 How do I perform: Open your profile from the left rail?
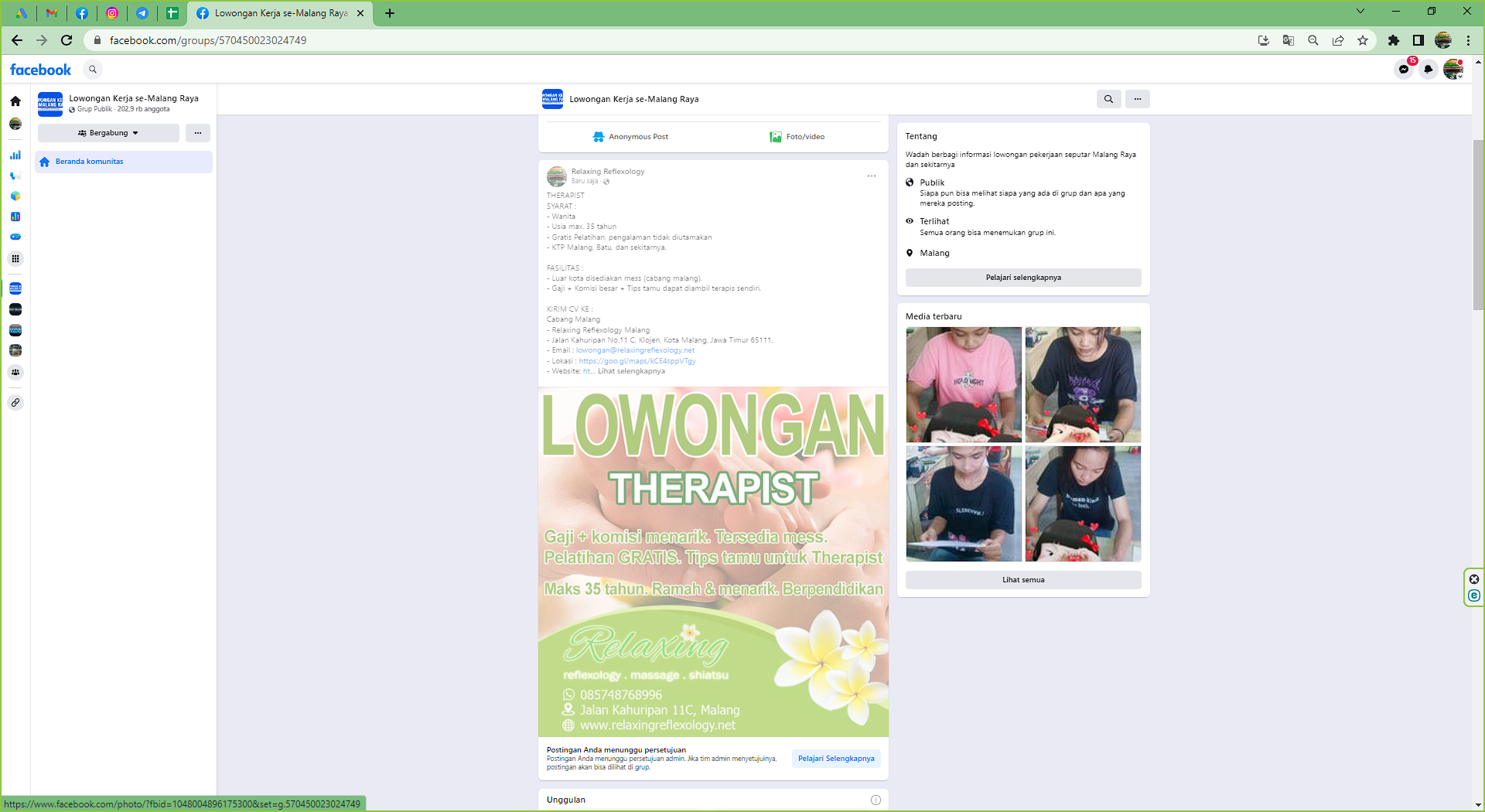[15, 124]
